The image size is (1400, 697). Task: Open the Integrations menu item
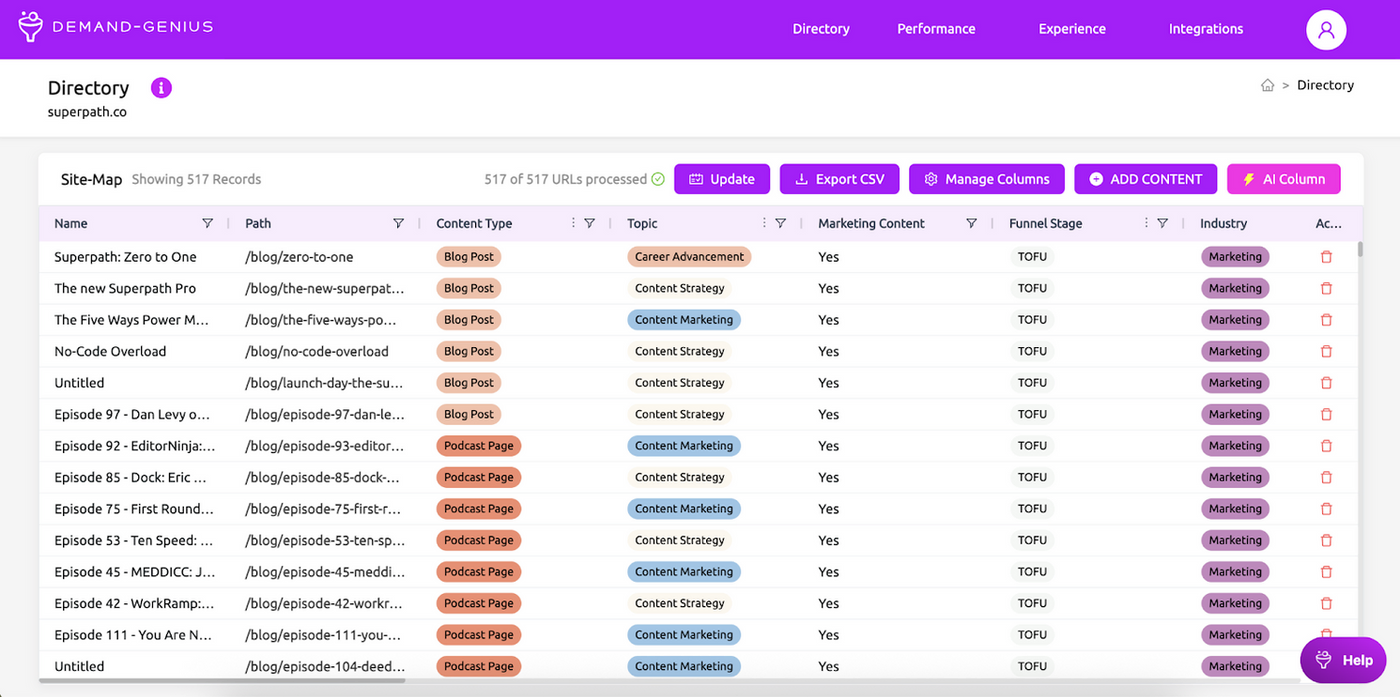(x=1206, y=29)
